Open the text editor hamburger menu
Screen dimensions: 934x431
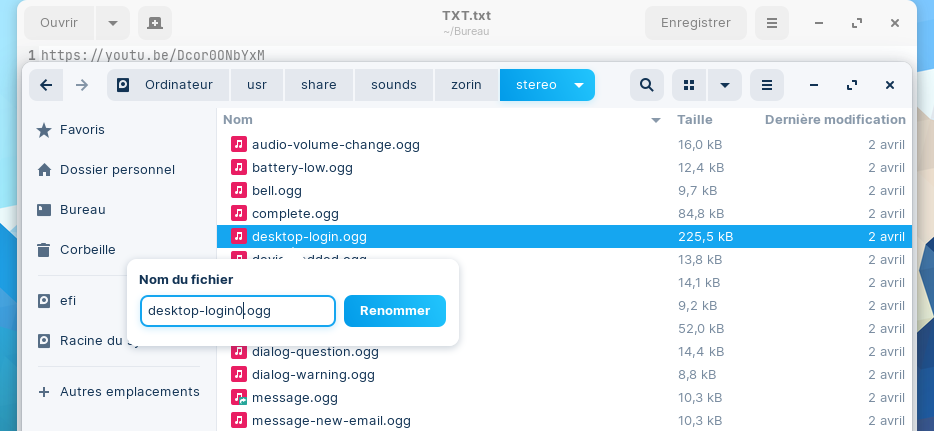pos(771,22)
